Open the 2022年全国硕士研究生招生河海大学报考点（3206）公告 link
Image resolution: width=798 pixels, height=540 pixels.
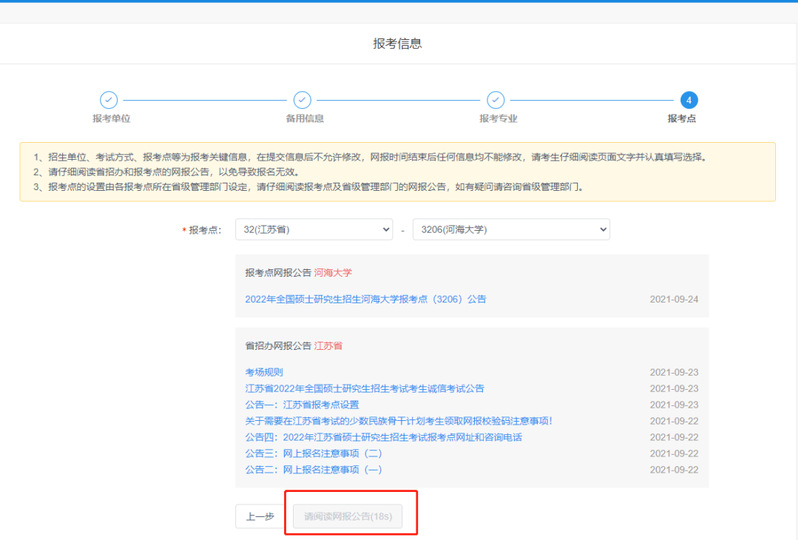pyautogui.click(x=365, y=299)
